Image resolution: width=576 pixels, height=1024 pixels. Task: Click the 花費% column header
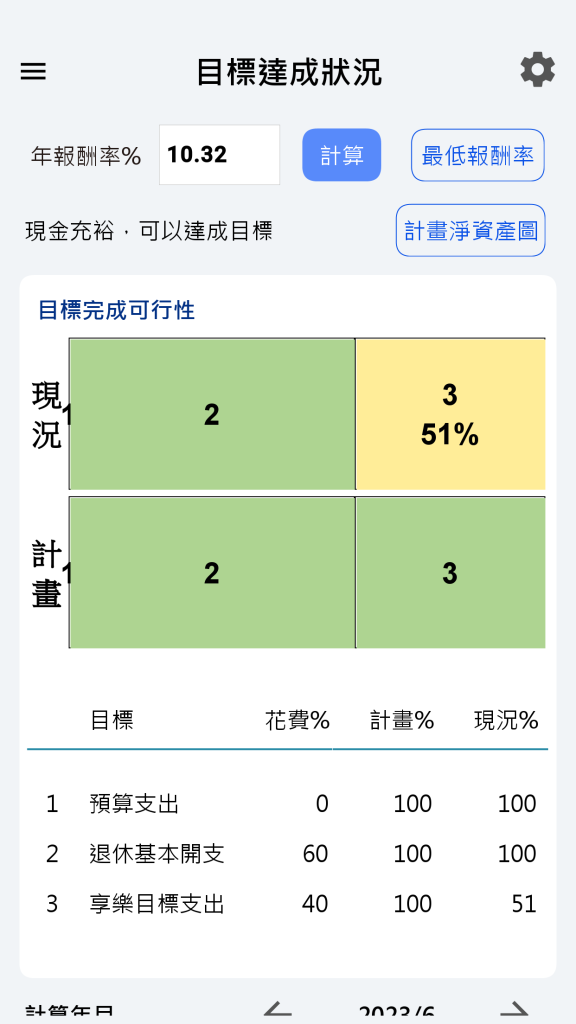click(297, 721)
